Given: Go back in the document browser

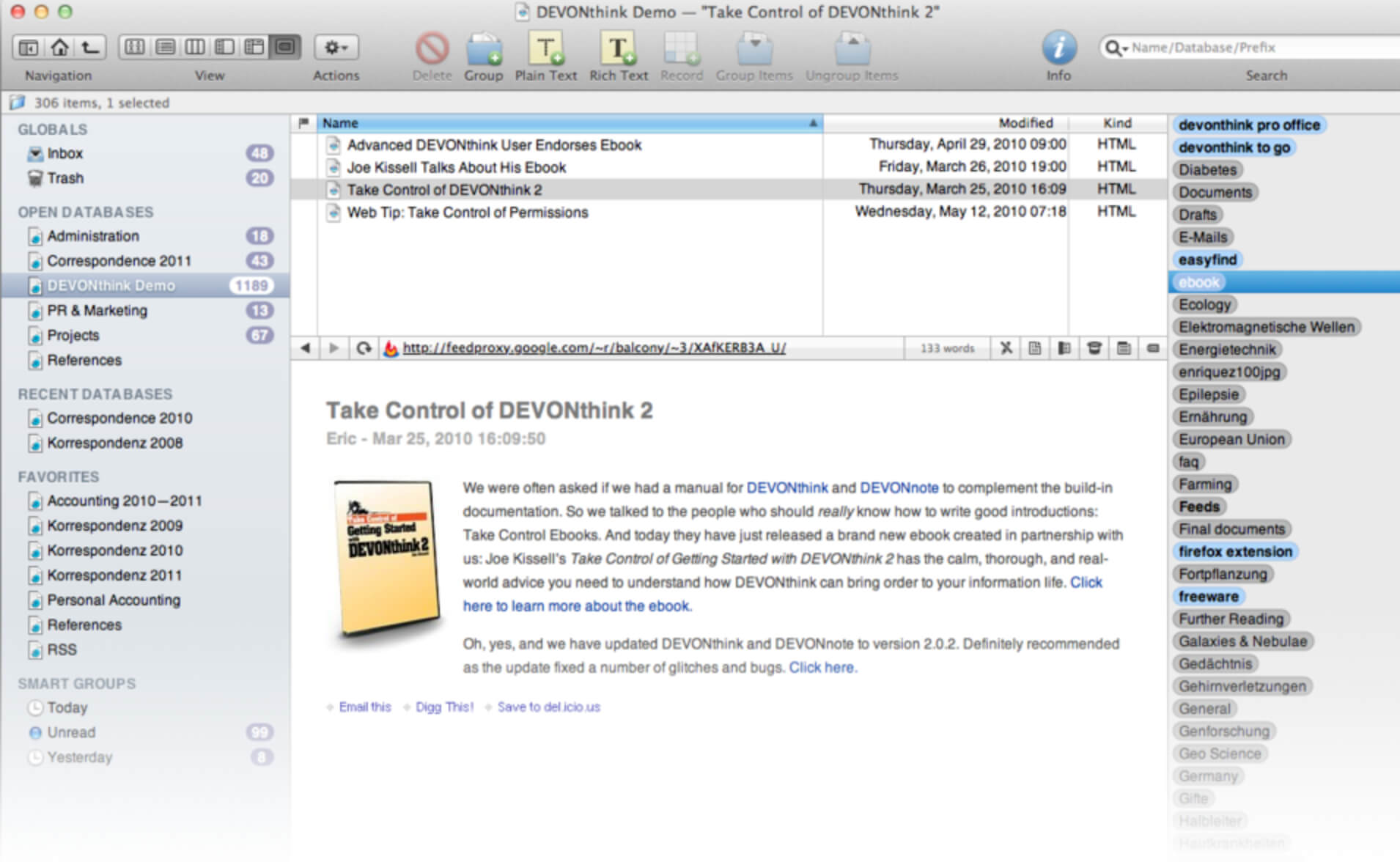Looking at the screenshot, I should pyautogui.click(x=306, y=348).
